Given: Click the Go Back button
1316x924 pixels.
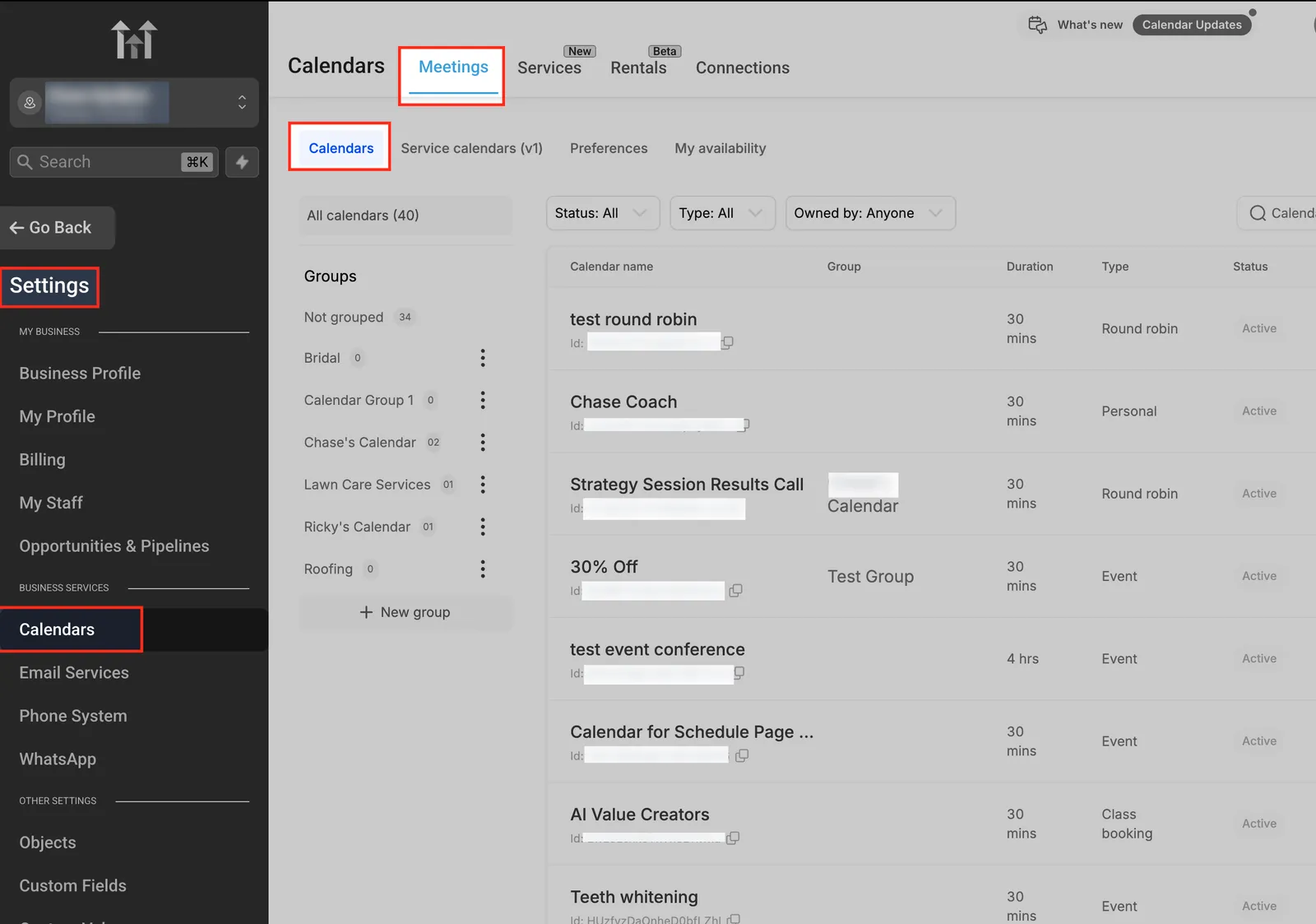Looking at the screenshot, I should tap(56, 228).
